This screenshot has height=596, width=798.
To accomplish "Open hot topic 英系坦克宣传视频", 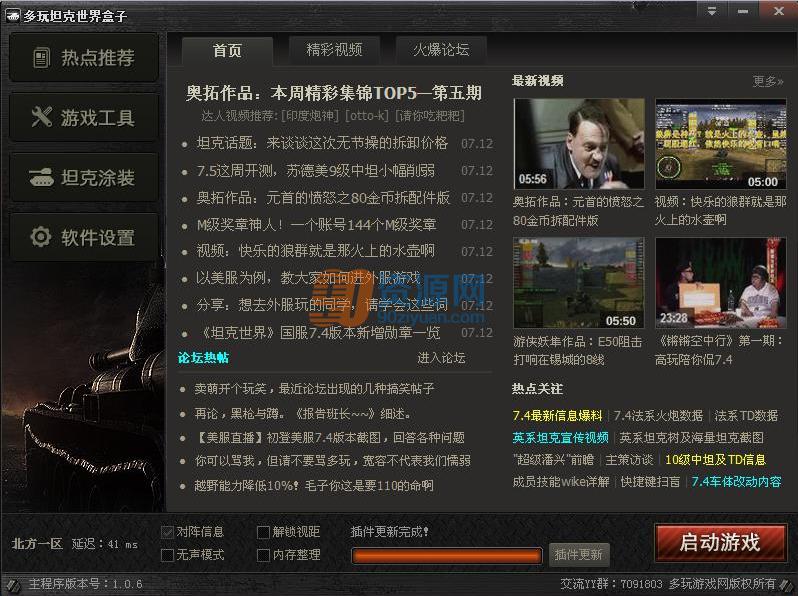I will (x=560, y=438).
